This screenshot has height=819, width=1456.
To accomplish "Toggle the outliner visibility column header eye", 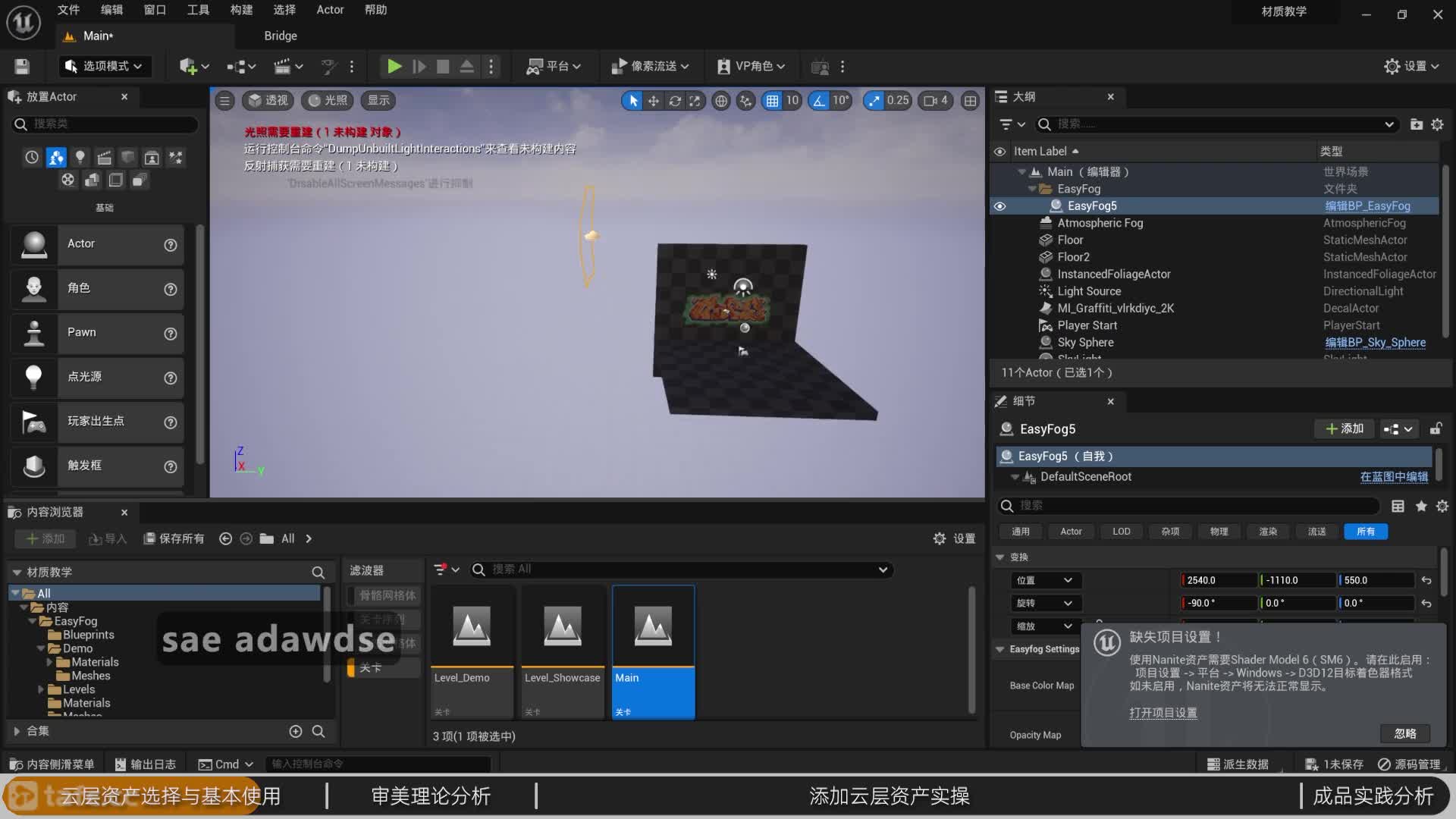I will coord(1000,152).
